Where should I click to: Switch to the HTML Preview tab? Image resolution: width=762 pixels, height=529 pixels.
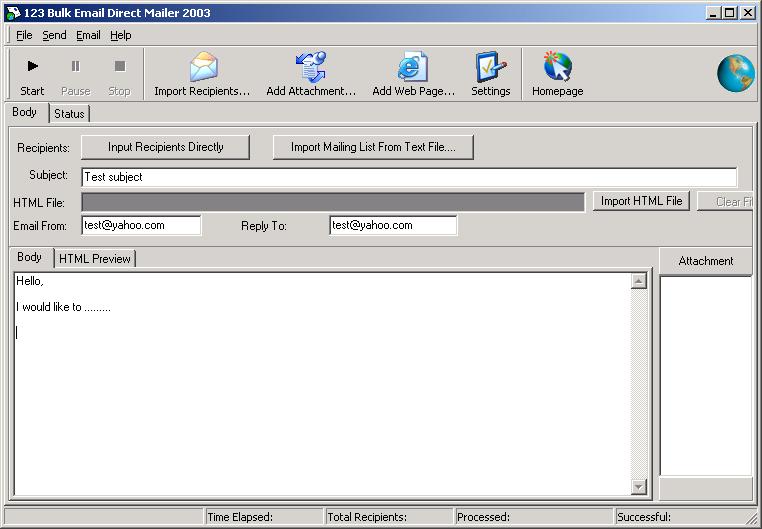coord(95,259)
